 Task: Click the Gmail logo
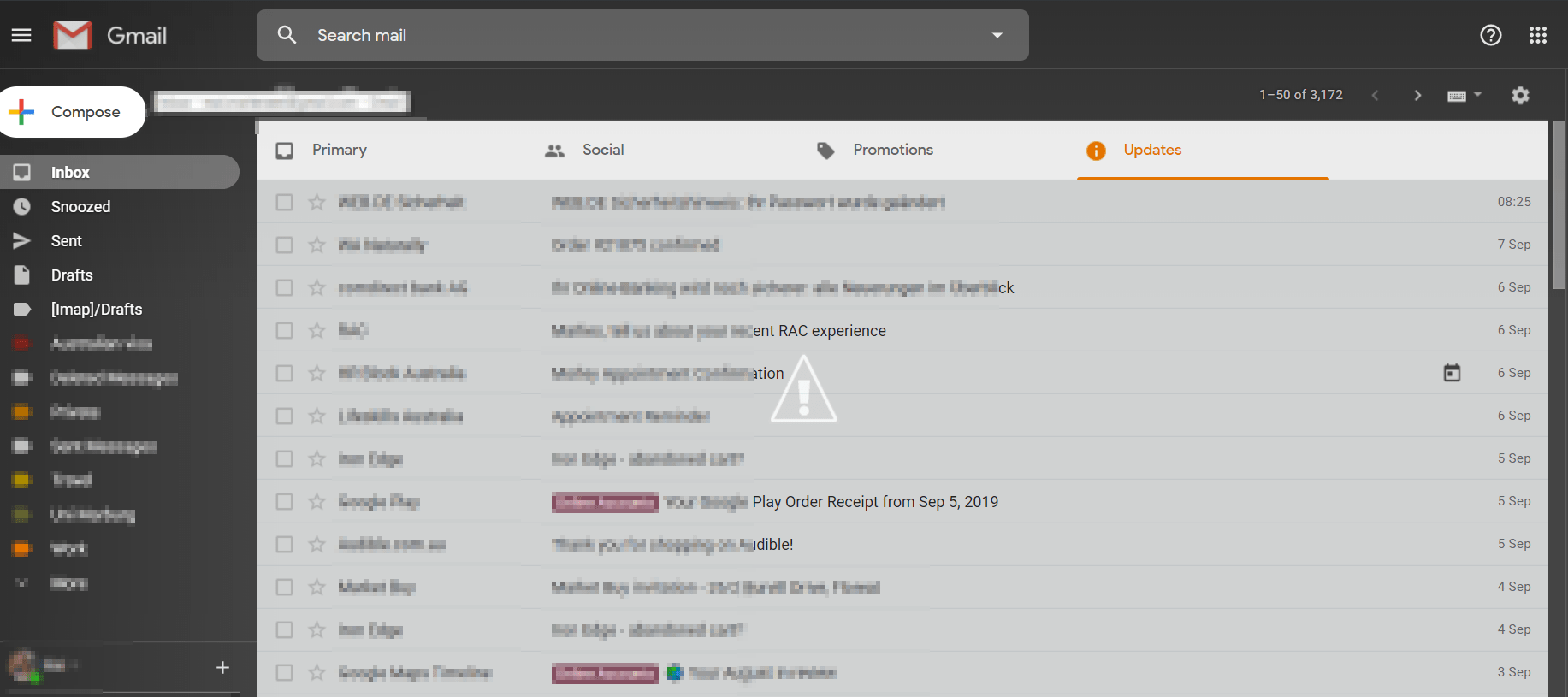[110, 35]
